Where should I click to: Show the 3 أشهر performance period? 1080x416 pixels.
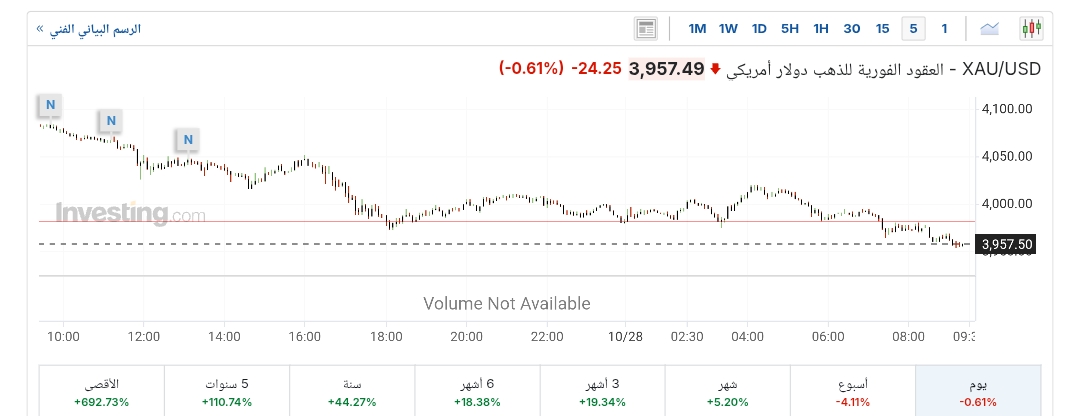pos(602,391)
